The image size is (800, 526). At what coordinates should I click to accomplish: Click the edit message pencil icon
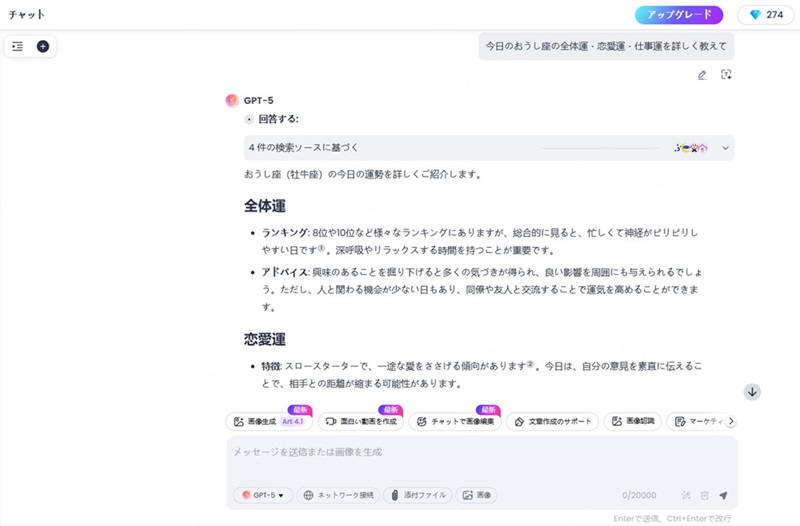(702, 75)
